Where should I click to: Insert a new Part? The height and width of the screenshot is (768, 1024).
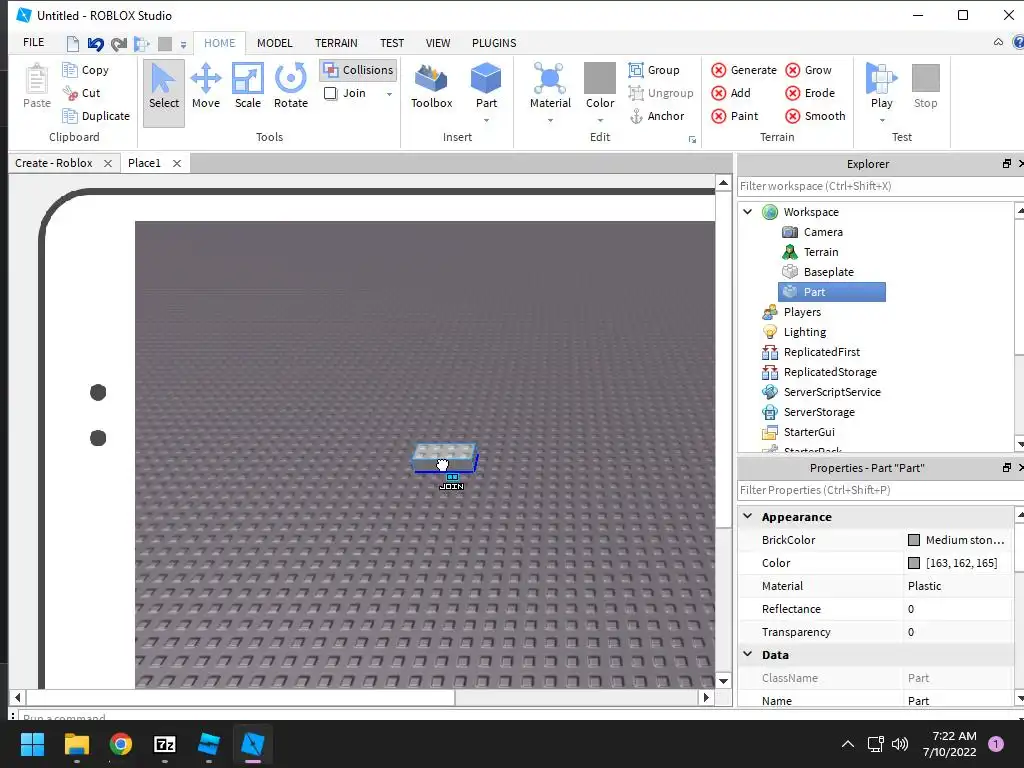(x=486, y=85)
